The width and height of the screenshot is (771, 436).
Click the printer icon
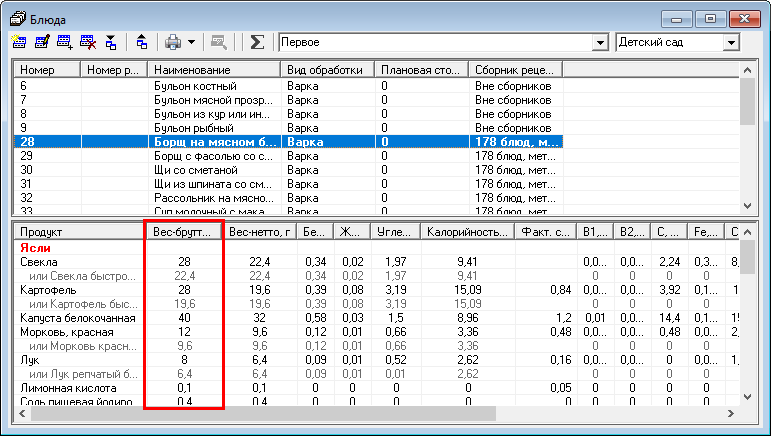[x=173, y=43]
